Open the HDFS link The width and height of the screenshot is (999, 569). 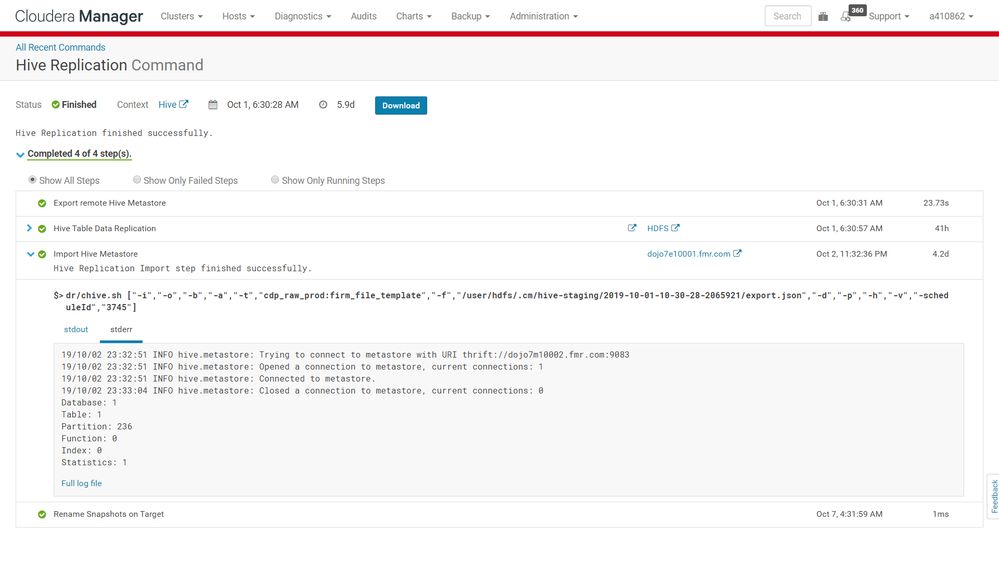tap(658, 228)
